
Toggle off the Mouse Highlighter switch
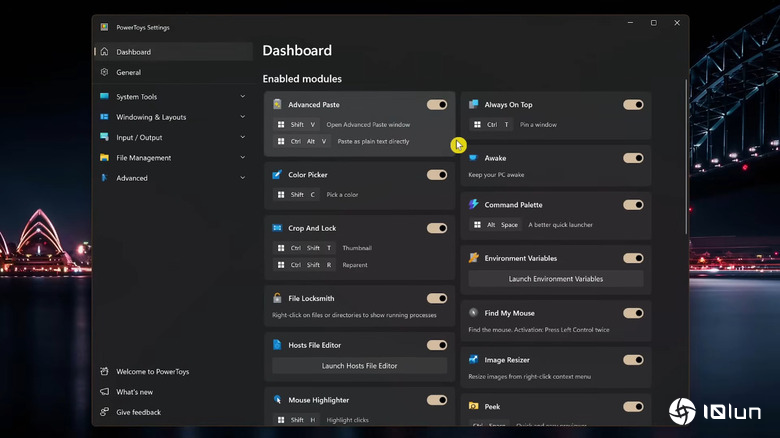point(436,400)
